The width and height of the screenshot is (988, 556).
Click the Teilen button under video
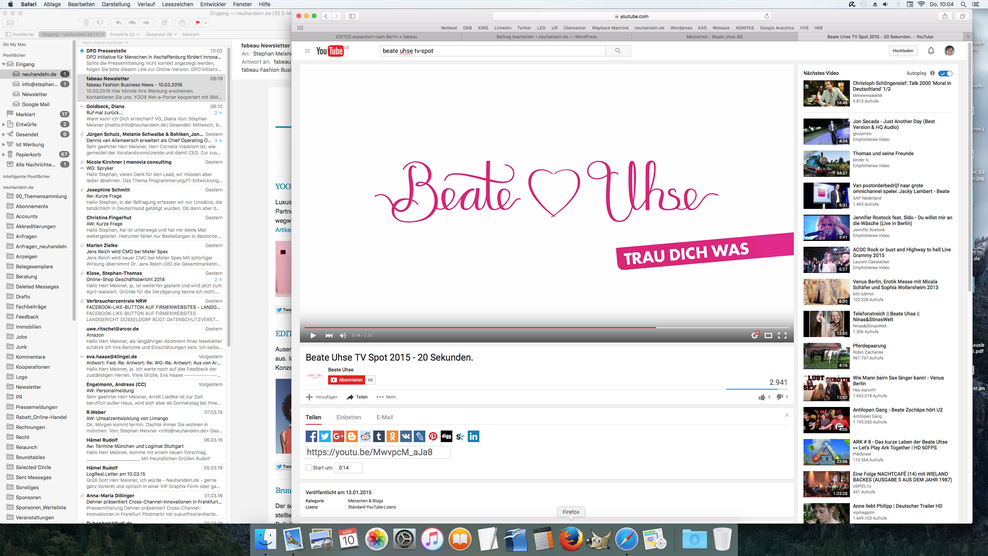(357, 397)
